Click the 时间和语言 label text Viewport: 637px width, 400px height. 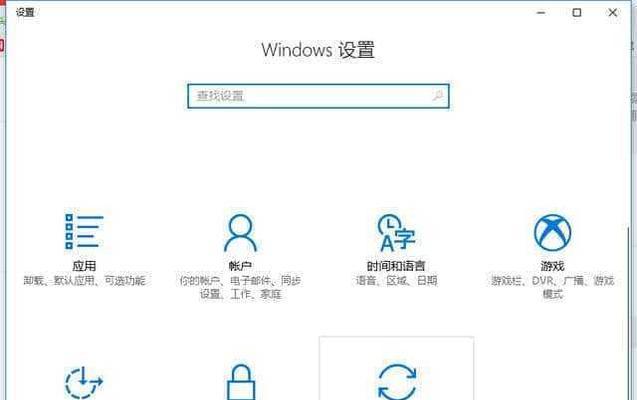click(396, 266)
